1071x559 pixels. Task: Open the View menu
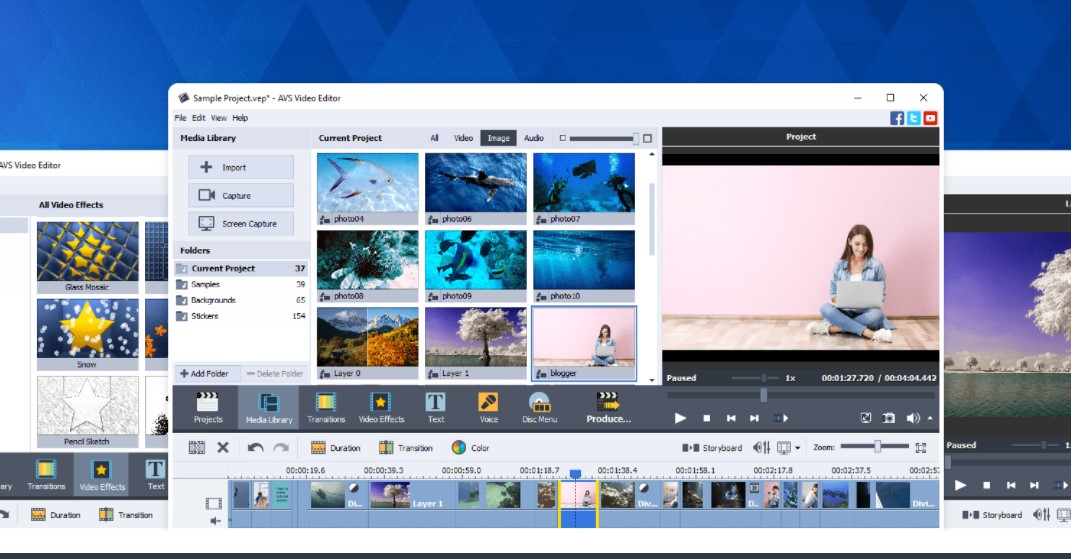click(219, 118)
